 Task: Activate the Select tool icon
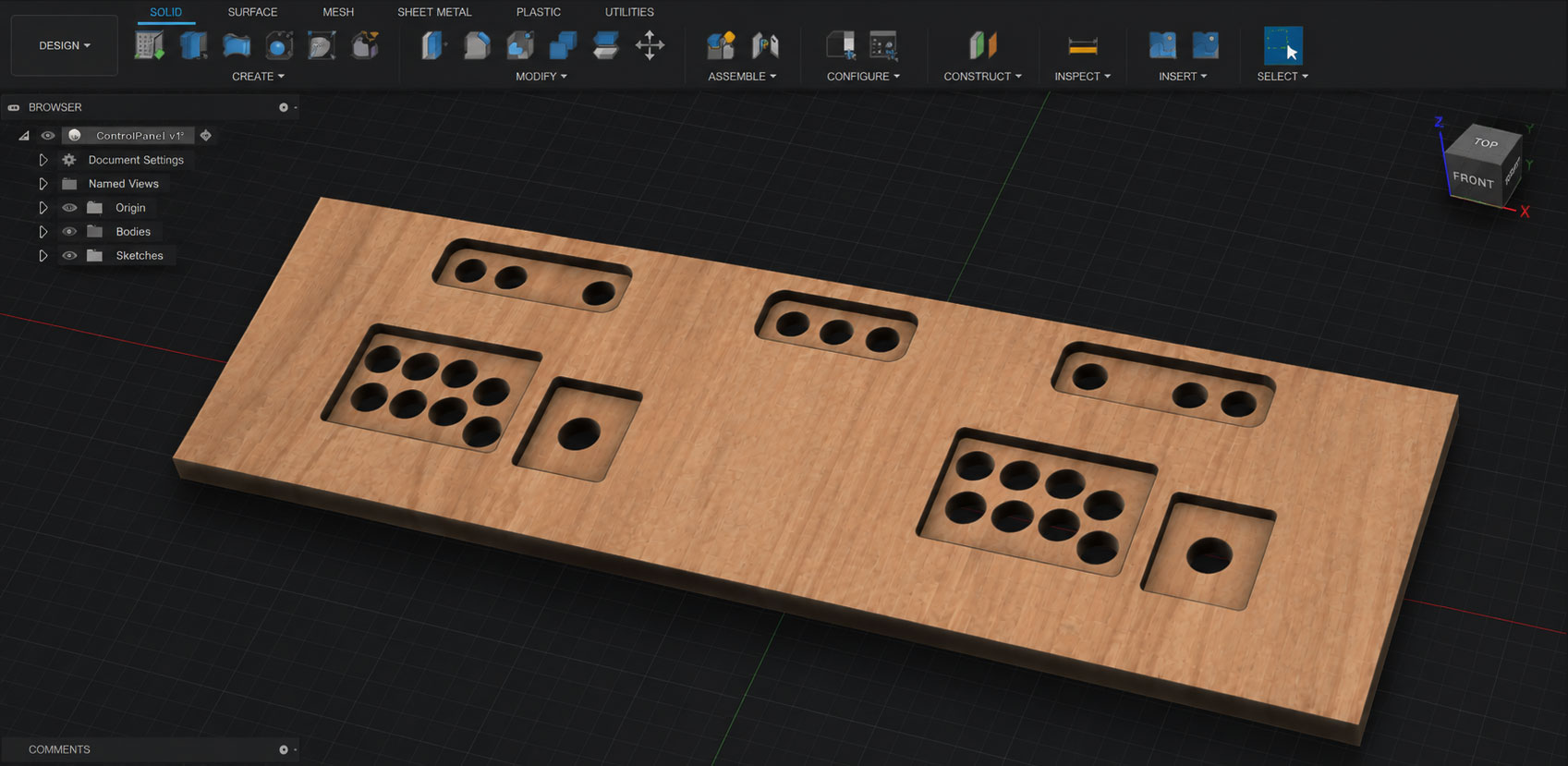1282,45
